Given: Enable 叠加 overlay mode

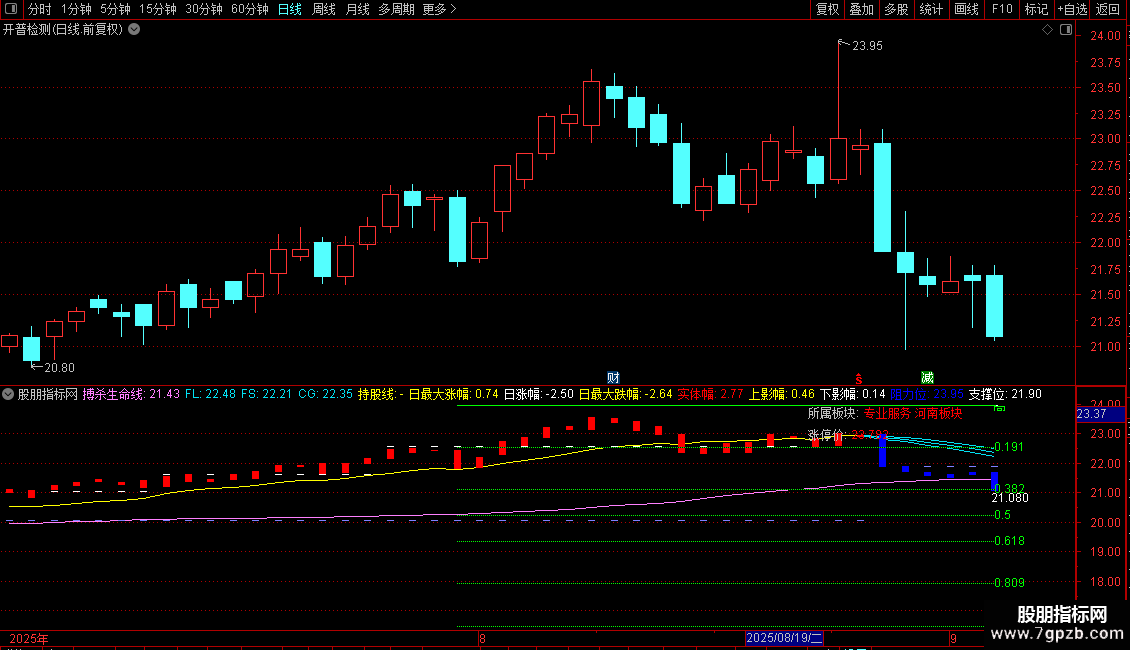Looking at the screenshot, I should pos(861,9).
